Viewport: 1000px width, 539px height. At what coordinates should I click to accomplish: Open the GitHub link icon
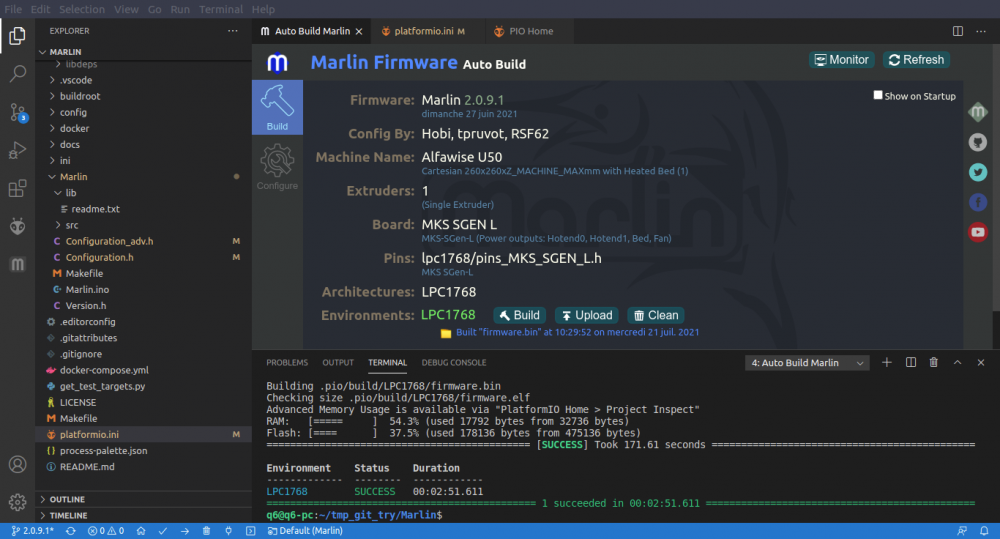click(978, 142)
